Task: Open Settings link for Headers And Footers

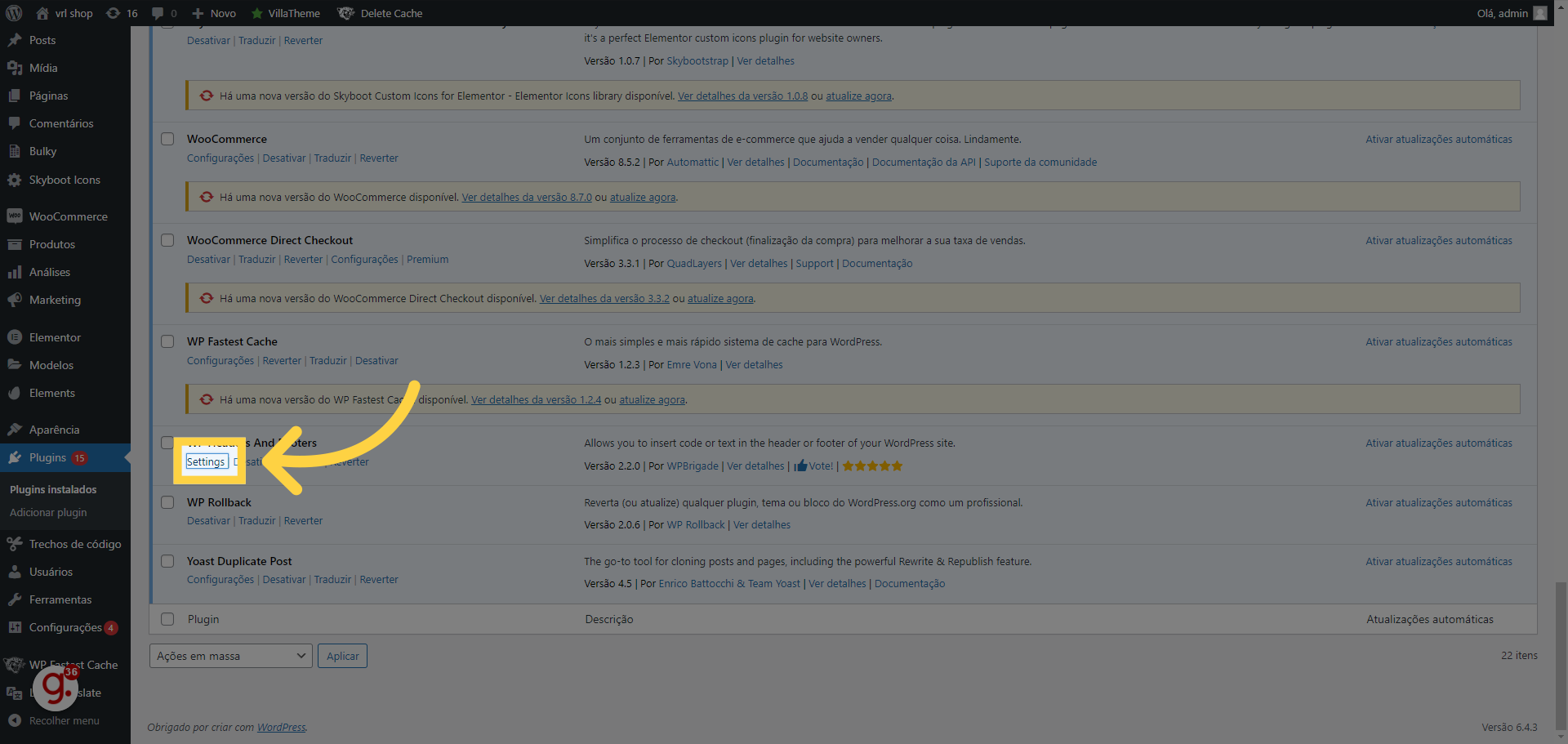Action: coord(206,461)
